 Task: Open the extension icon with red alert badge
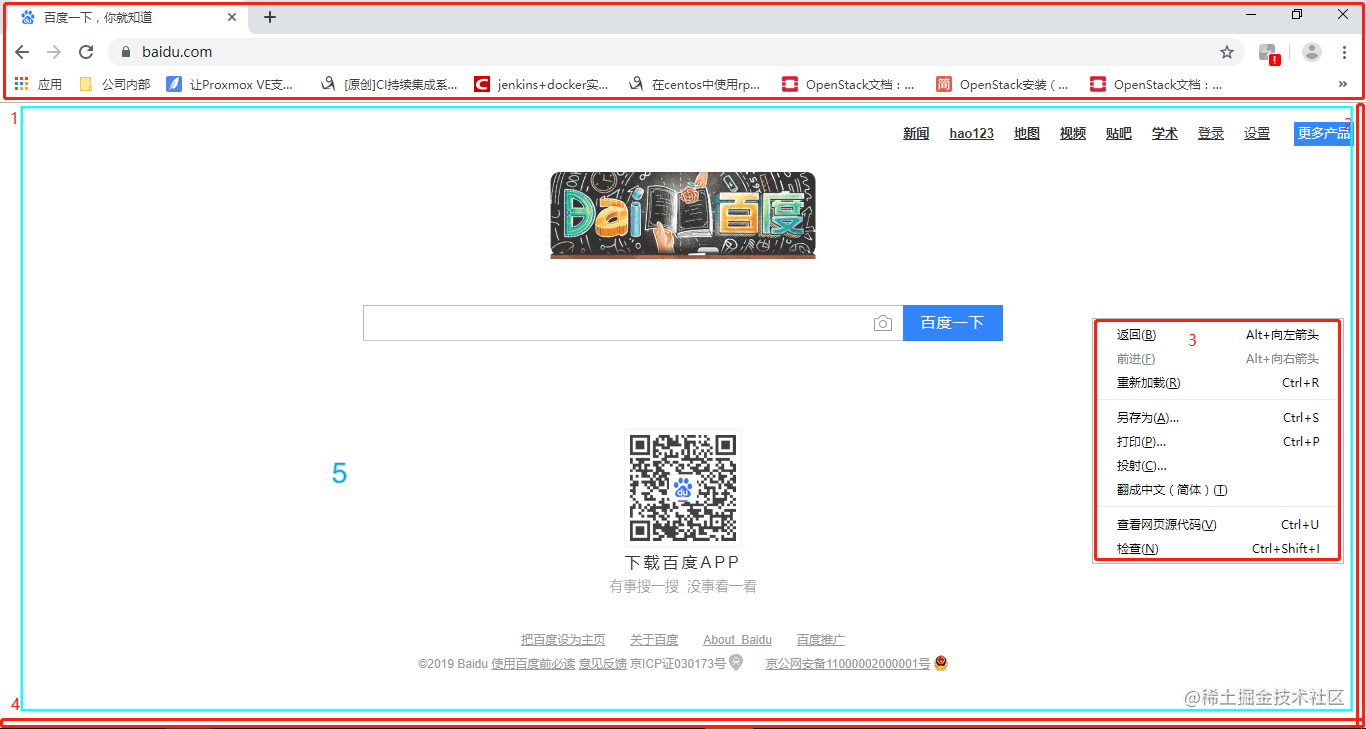[x=1268, y=53]
